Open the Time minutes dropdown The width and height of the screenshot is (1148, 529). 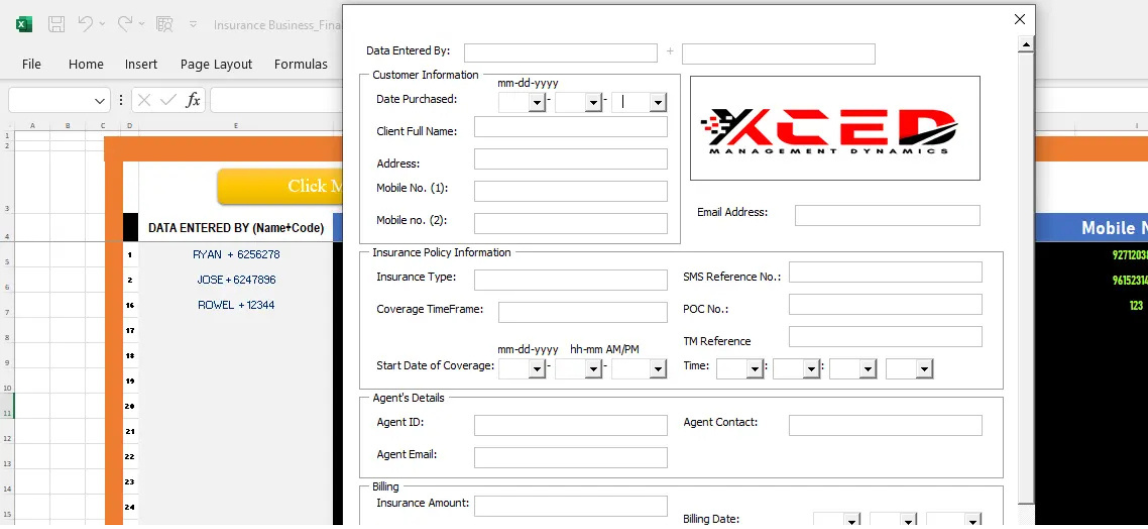(x=811, y=369)
